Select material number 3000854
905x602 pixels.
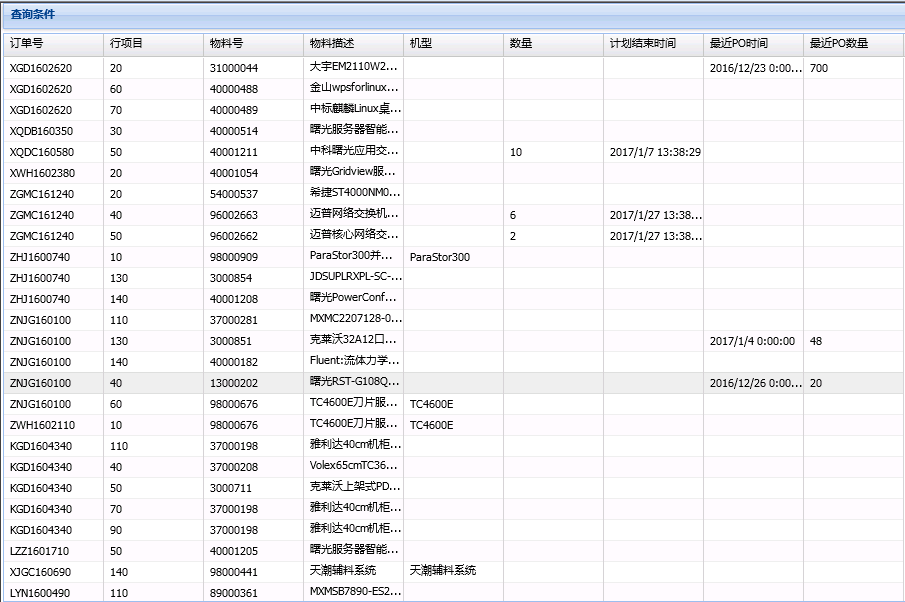[x=253, y=278]
